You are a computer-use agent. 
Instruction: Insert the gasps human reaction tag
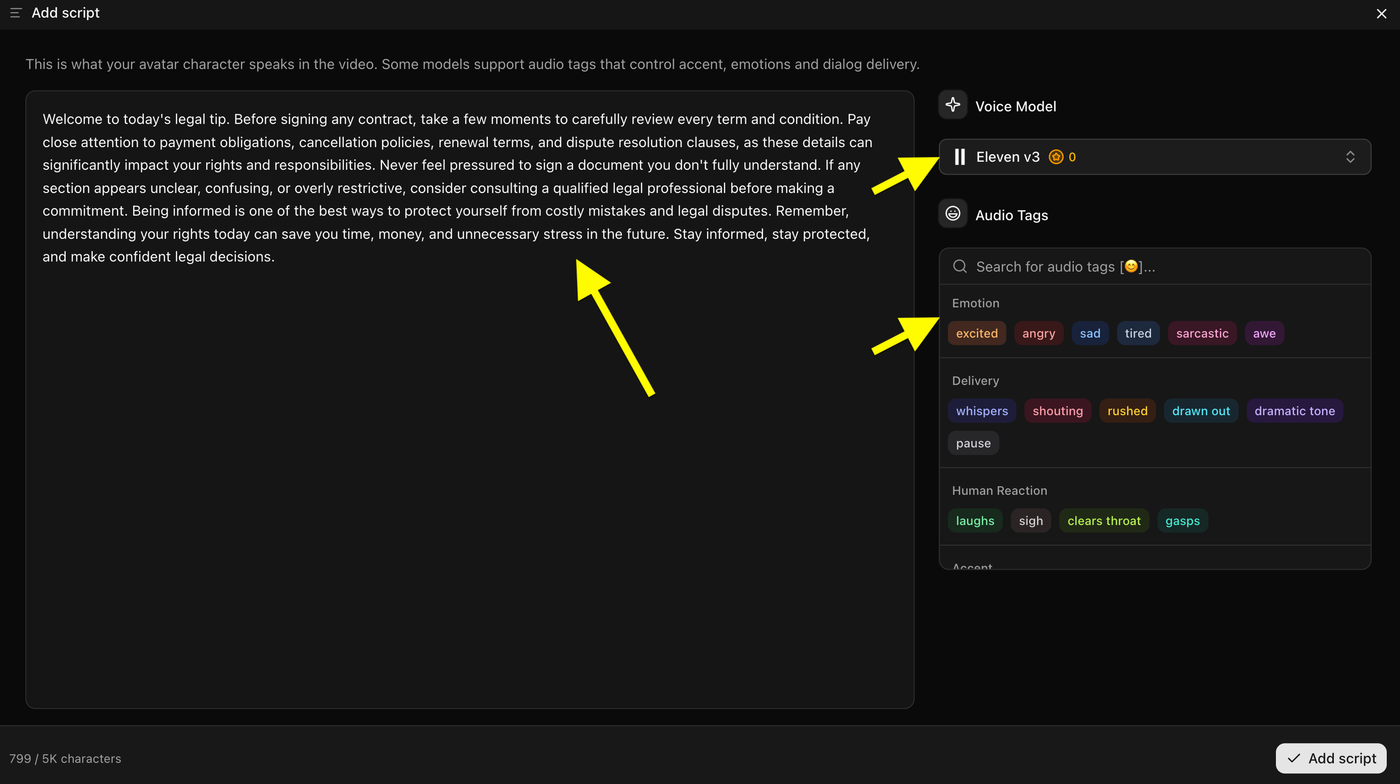click(1182, 521)
